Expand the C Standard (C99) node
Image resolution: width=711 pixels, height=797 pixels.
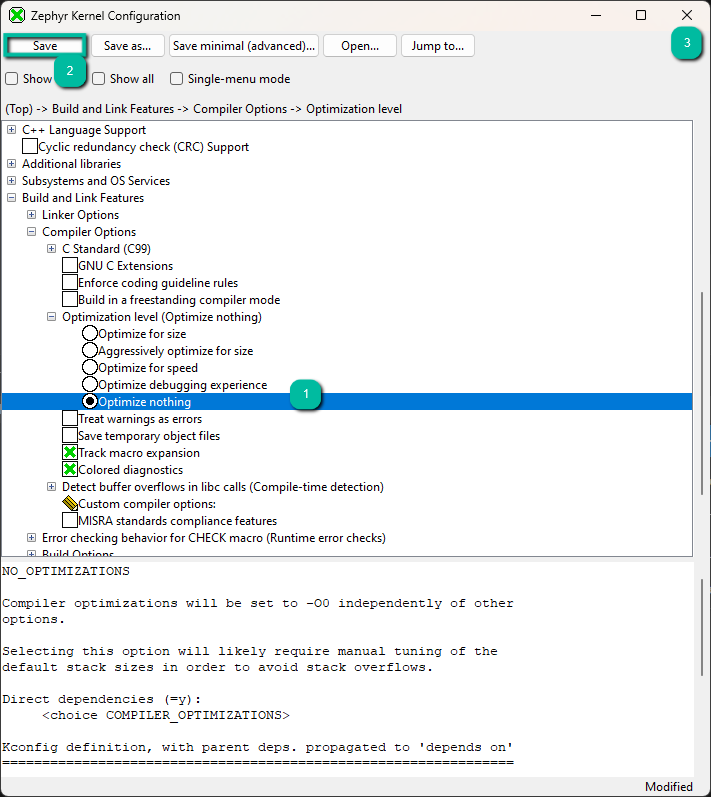click(52, 249)
